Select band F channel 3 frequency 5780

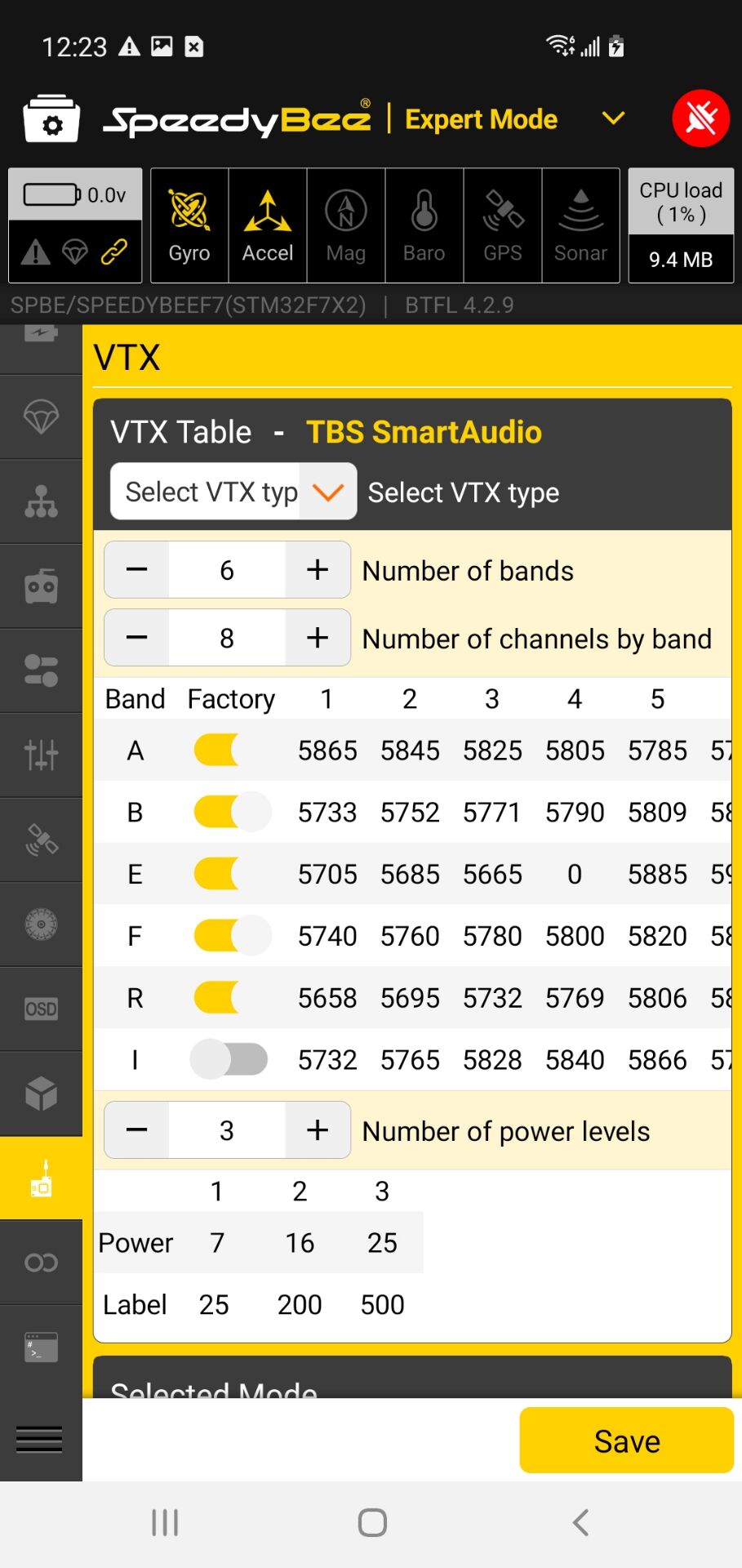pyautogui.click(x=492, y=937)
